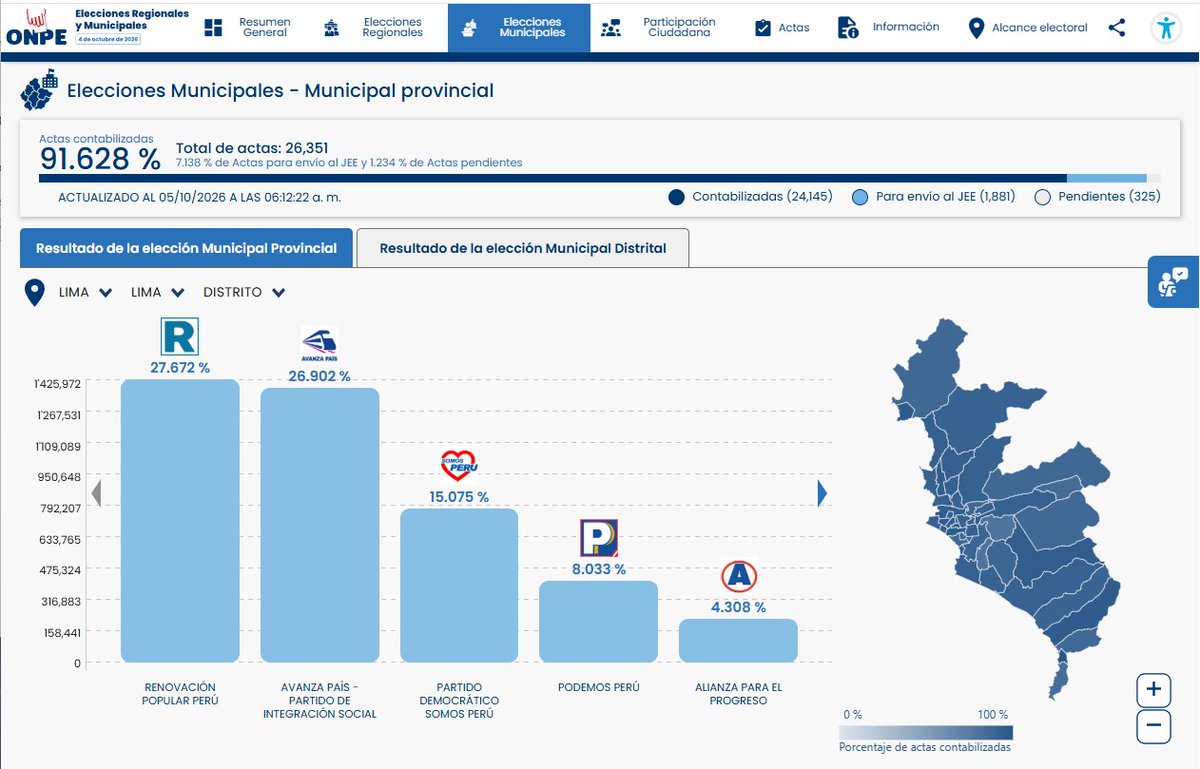Click the 15.075 % value
The width and height of the screenshot is (1200, 769).
point(460,497)
